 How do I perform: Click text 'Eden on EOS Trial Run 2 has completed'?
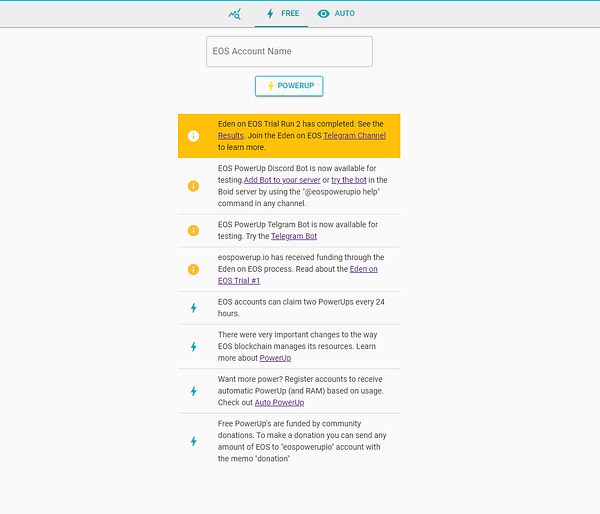(286, 124)
